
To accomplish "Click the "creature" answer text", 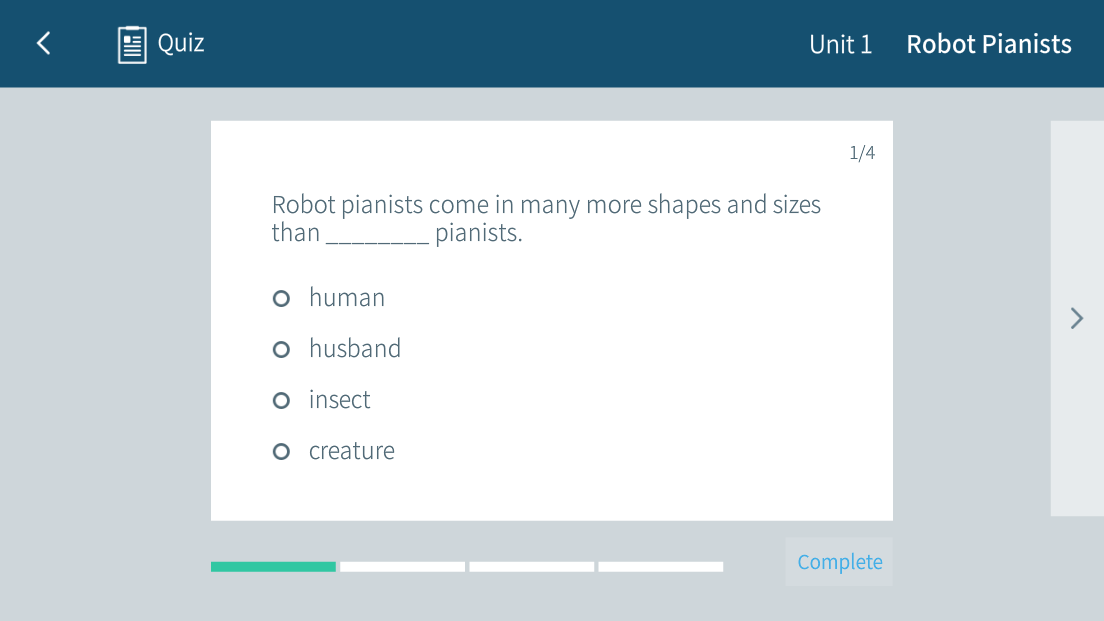I will coord(352,451).
